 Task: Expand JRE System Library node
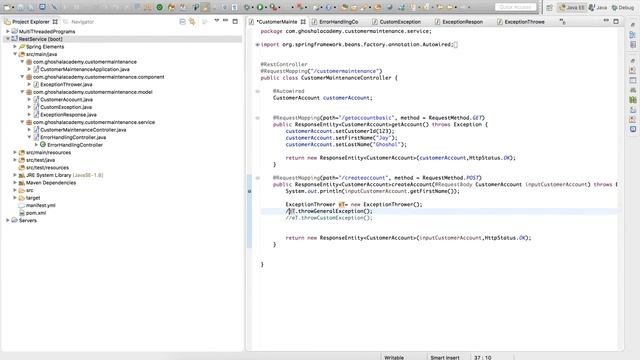click(x=15, y=175)
